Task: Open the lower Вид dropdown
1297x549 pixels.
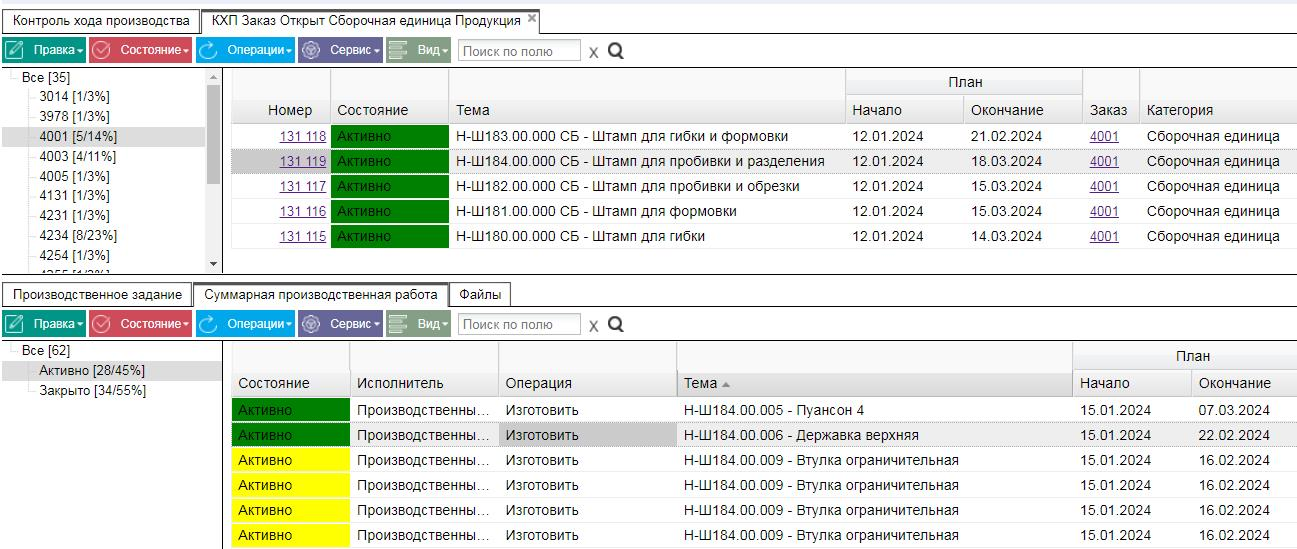Action: point(418,324)
